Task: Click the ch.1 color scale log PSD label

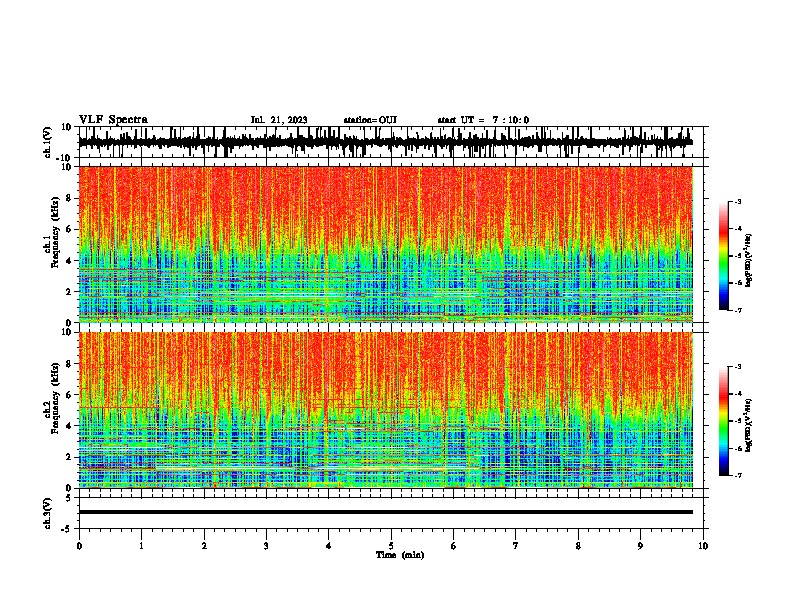Action: pos(749,261)
